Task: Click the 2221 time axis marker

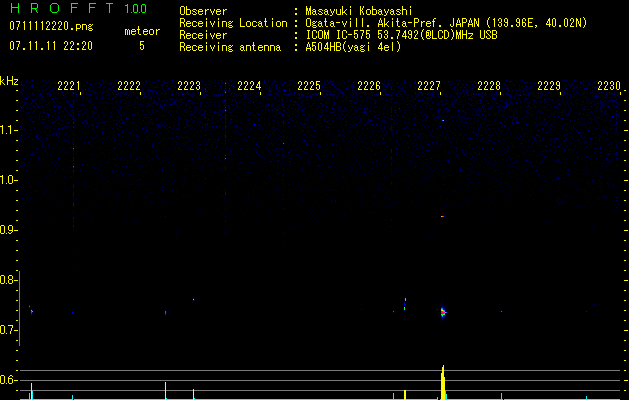Action: (x=69, y=86)
